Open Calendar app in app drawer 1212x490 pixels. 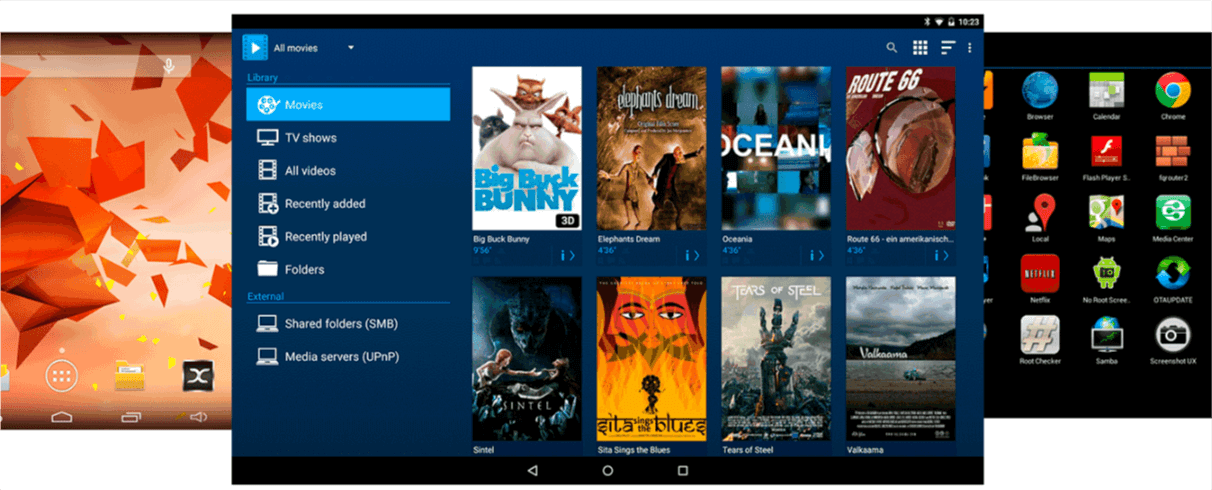pos(1106,96)
